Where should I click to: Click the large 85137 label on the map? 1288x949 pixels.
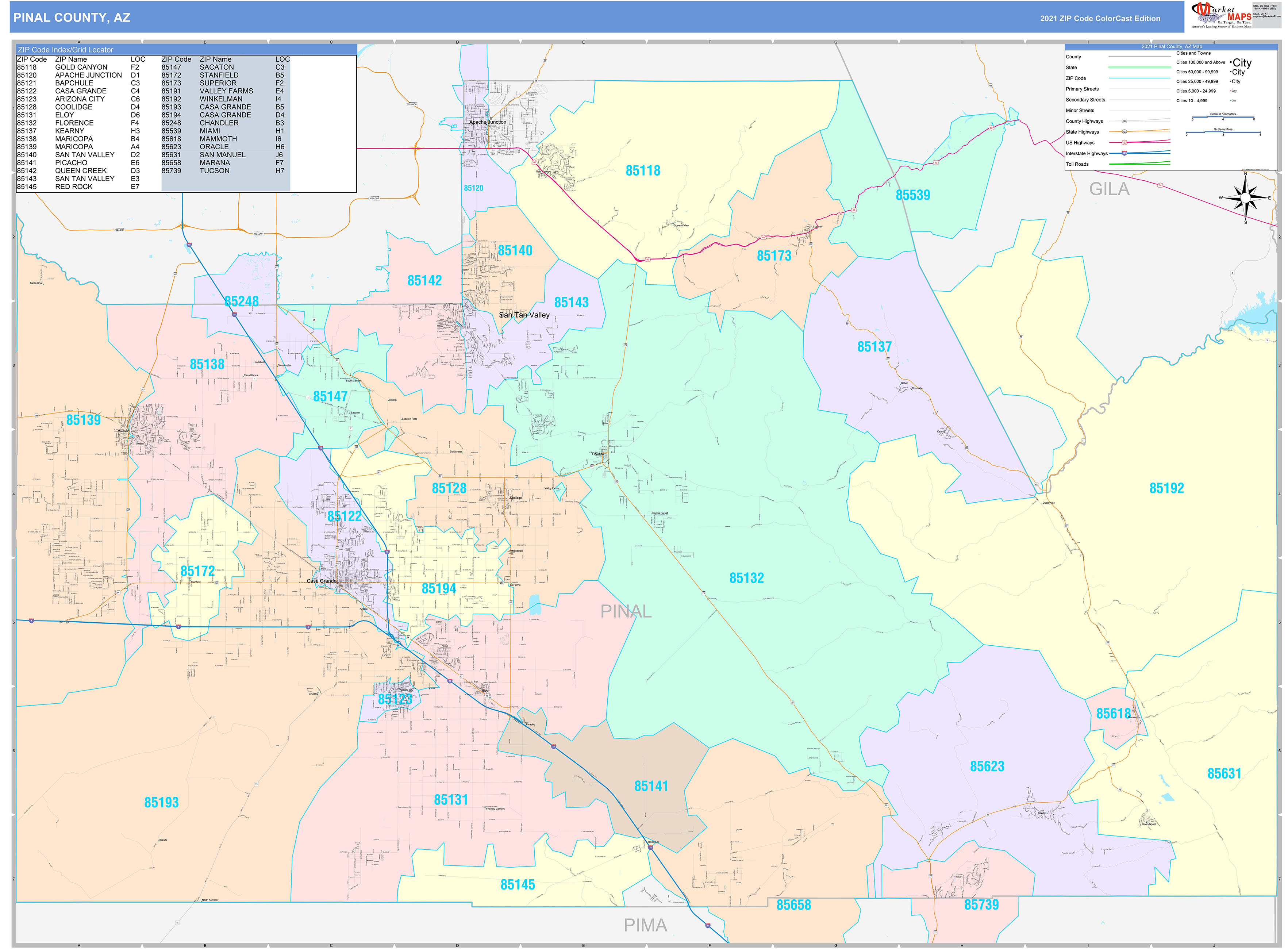coord(874,347)
